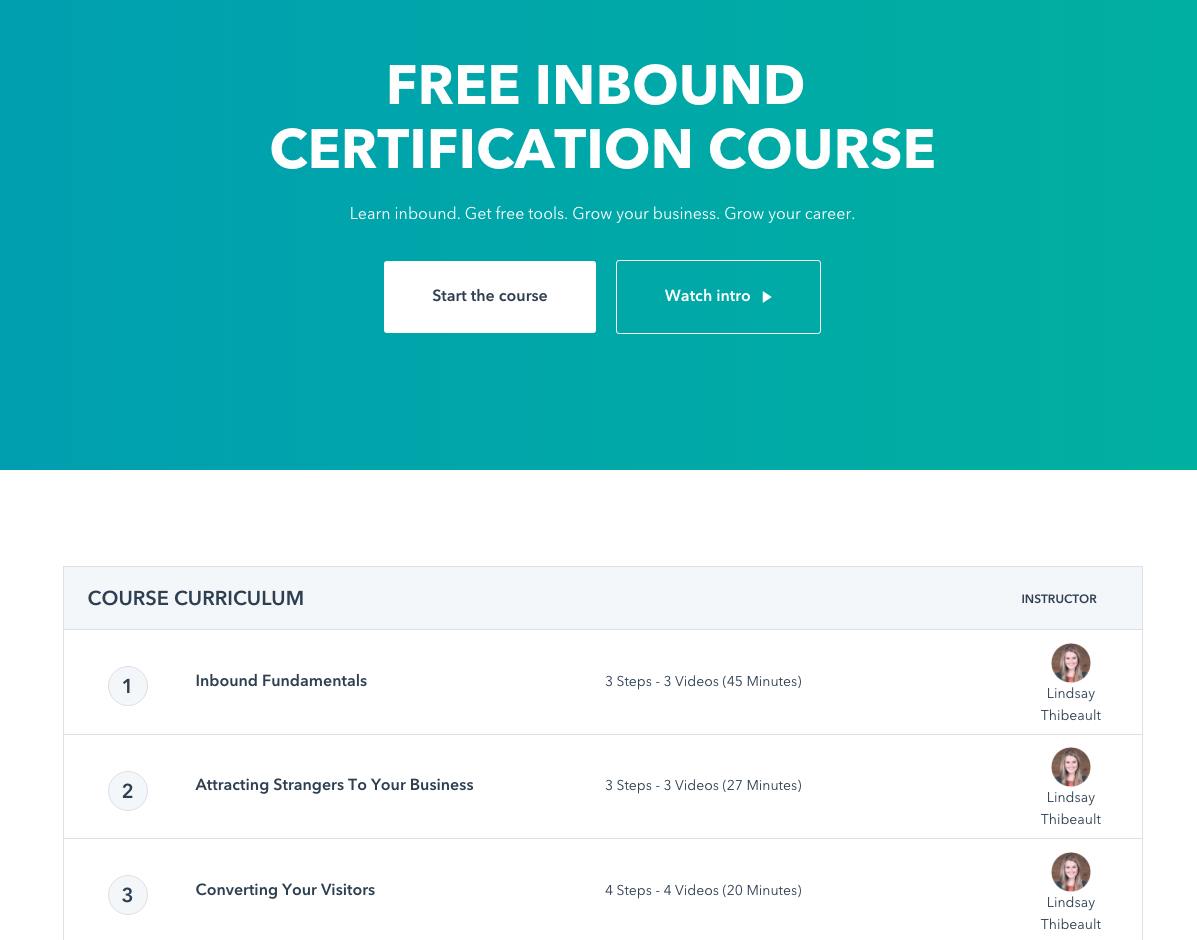
Task: Click Lindsay Thibeault name in Converting Your Visitors row
Action: 1070,913
